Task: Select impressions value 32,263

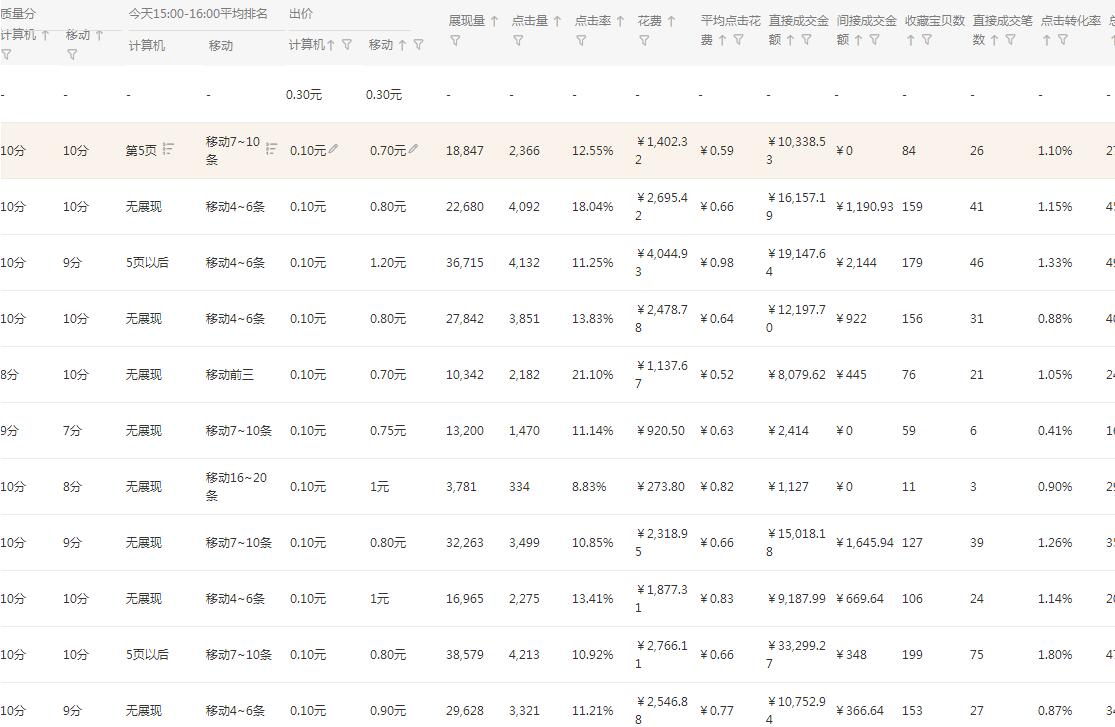Action: point(464,543)
